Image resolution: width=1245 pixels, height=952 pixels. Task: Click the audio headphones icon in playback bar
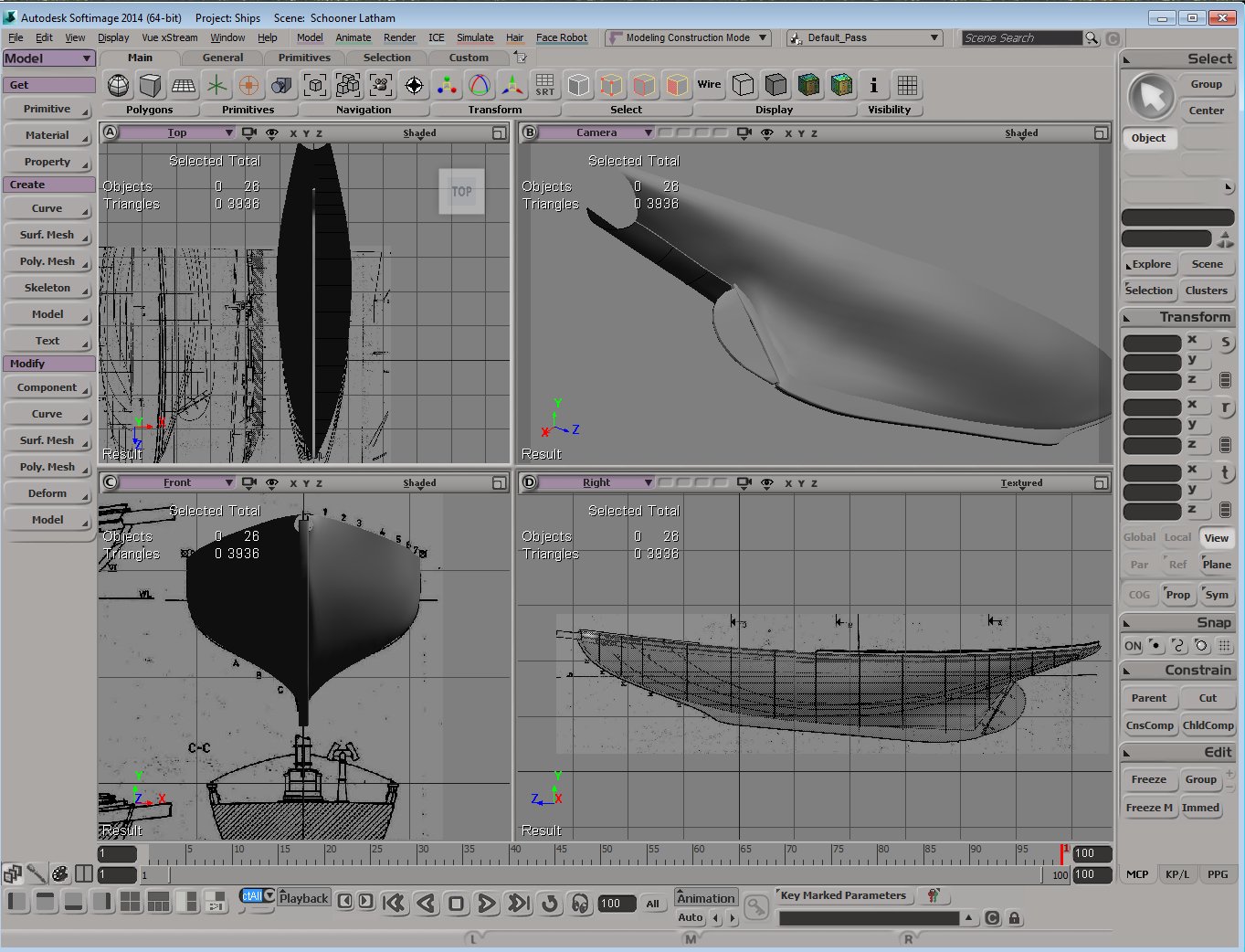point(580,904)
